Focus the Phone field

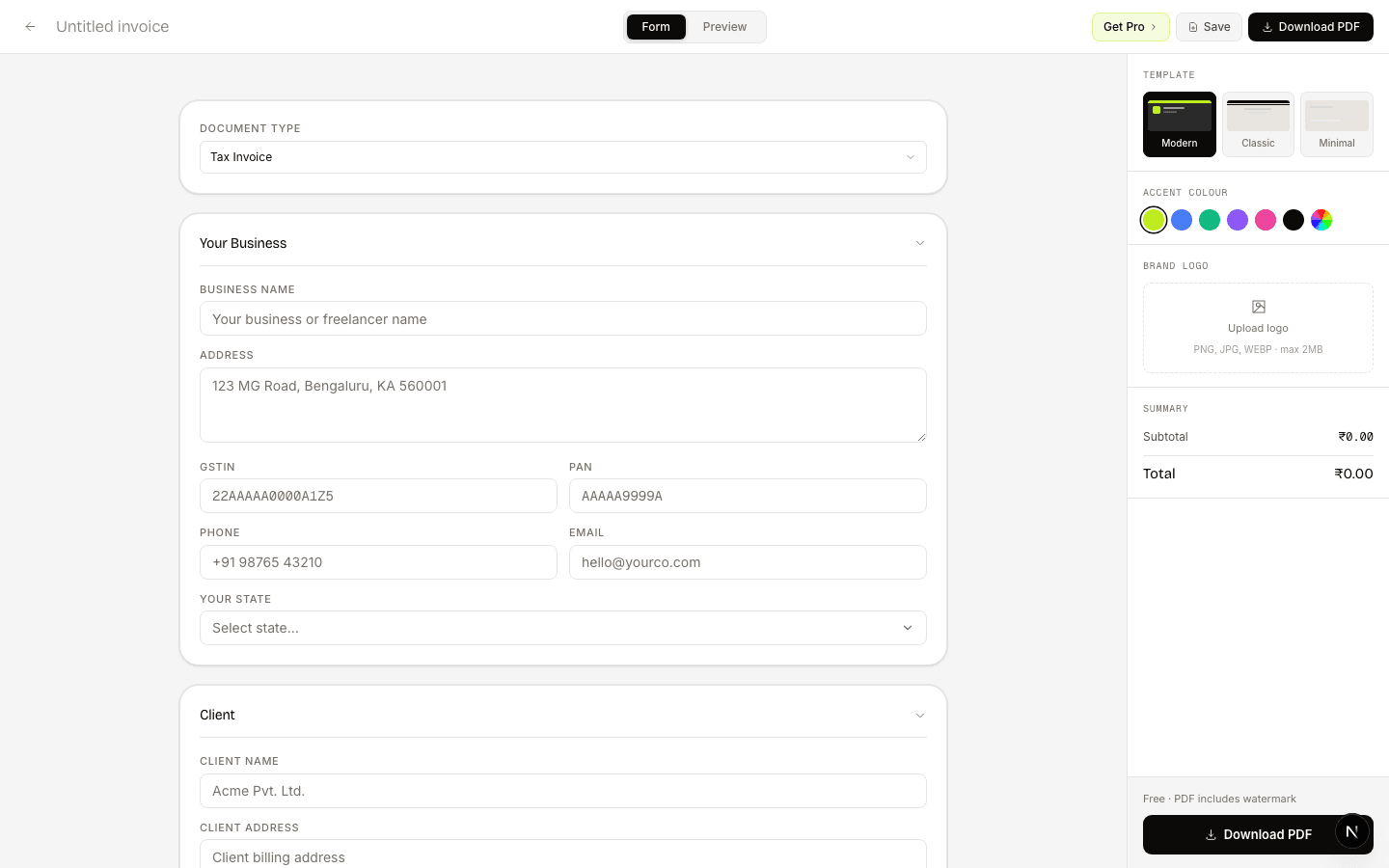[x=378, y=562]
